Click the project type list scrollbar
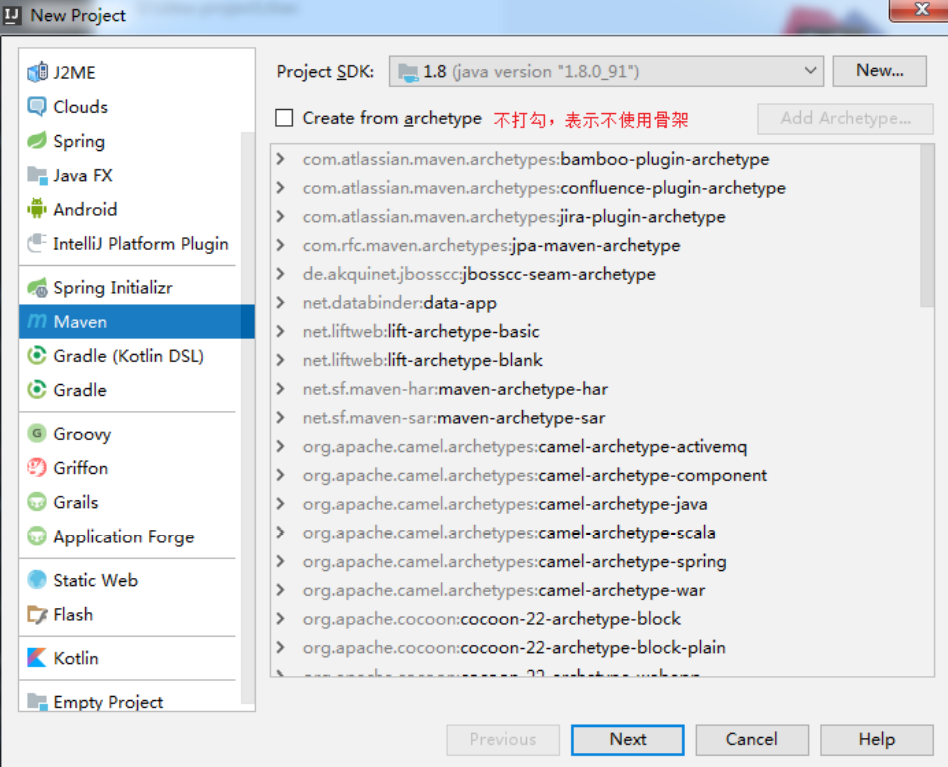The image size is (948, 767). (248, 417)
